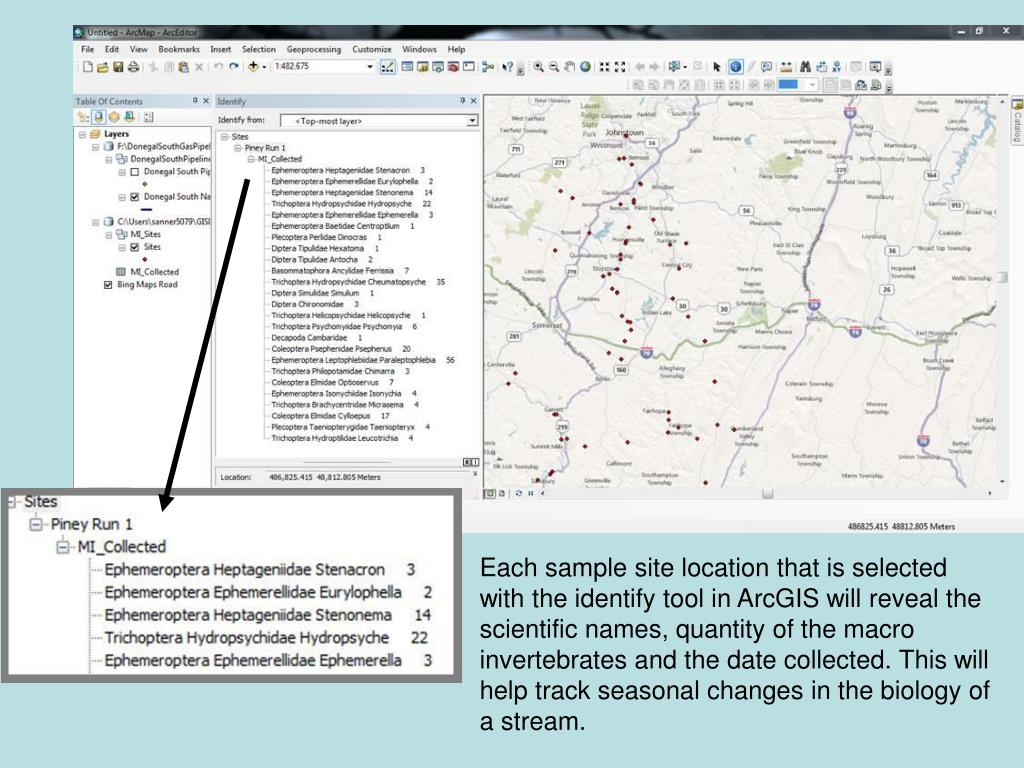Toggle the Donegal South Pip layer checkbox
This screenshot has height=768, width=1024.
[x=135, y=172]
